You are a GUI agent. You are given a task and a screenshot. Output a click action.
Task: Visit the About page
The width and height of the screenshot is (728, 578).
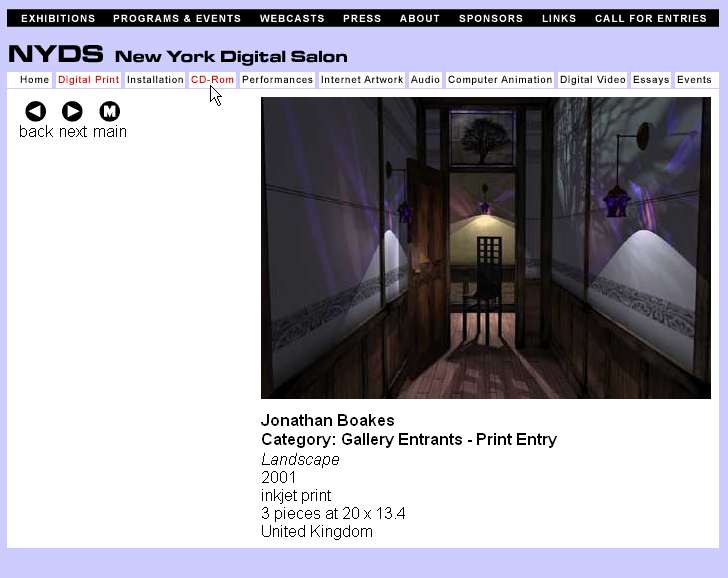tap(420, 18)
